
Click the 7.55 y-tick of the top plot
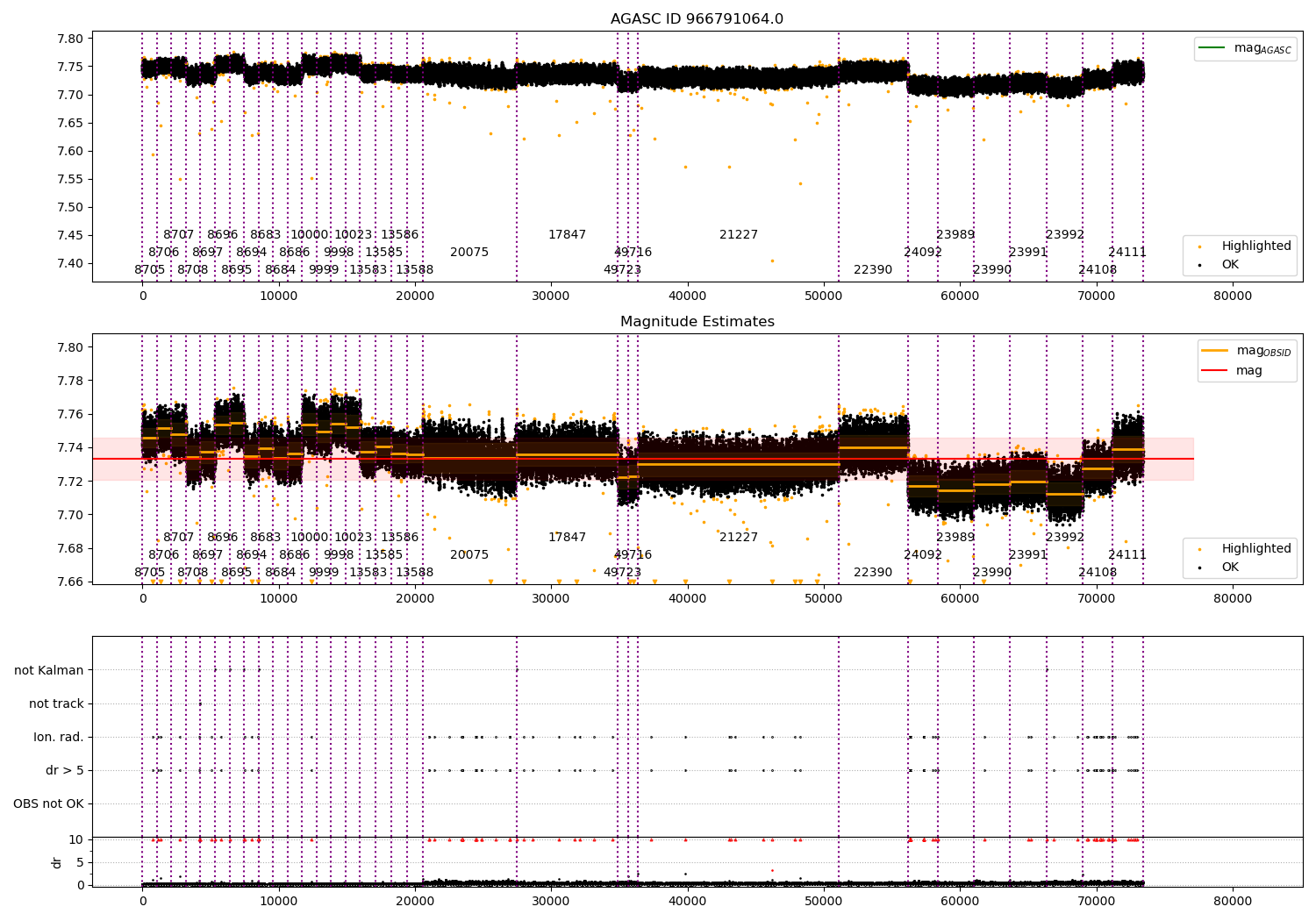[x=70, y=179]
